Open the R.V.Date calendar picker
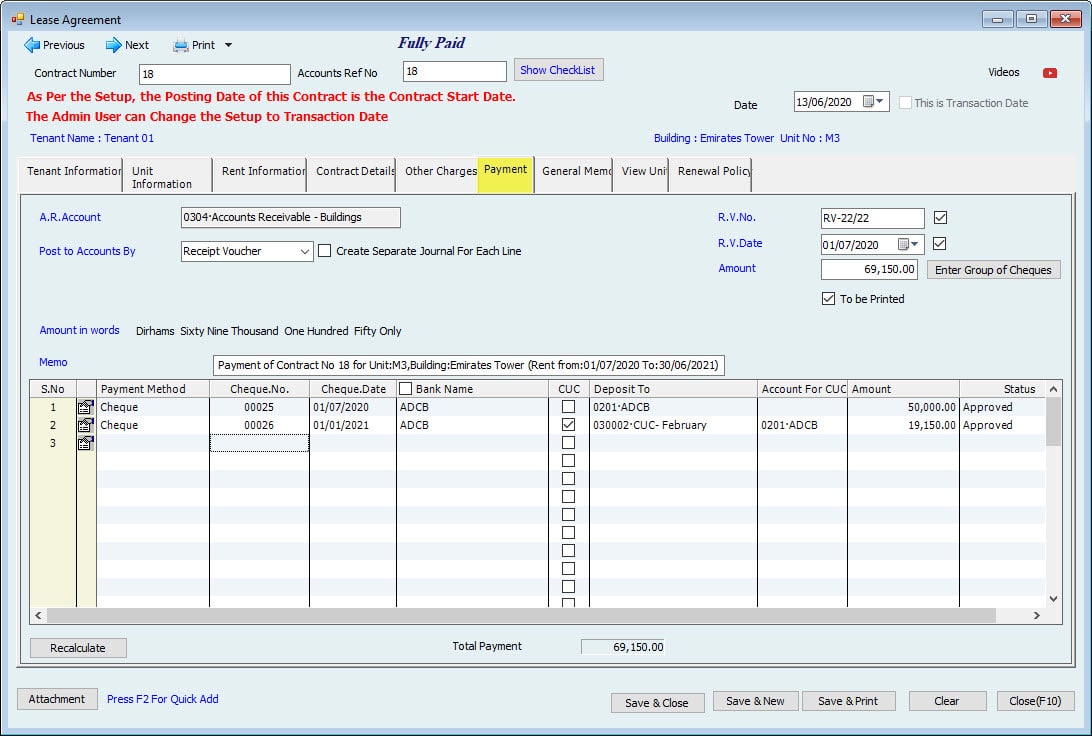Viewport: 1092px width, 736px height. click(908, 244)
